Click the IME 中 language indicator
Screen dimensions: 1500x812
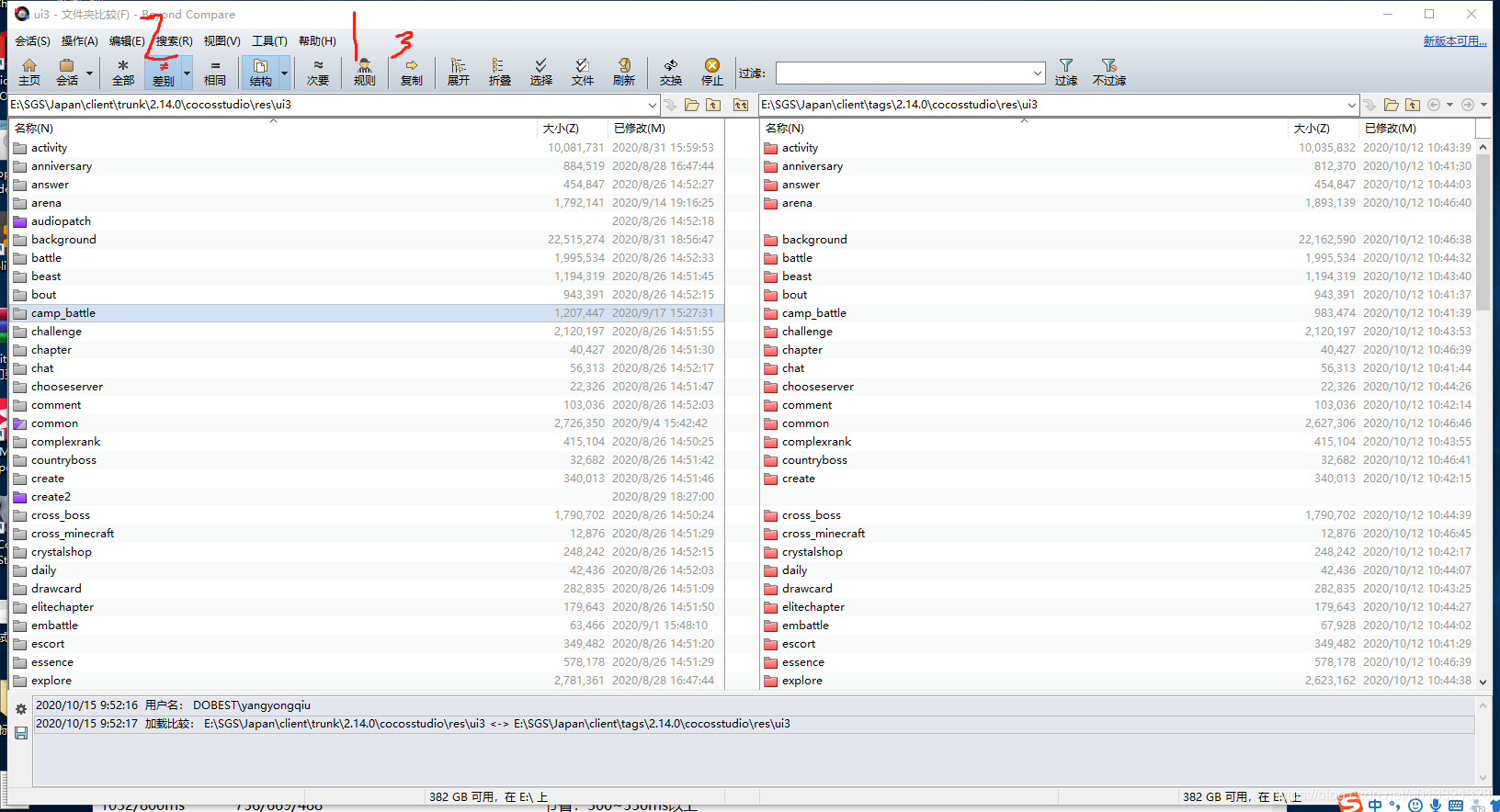coord(1375,805)
